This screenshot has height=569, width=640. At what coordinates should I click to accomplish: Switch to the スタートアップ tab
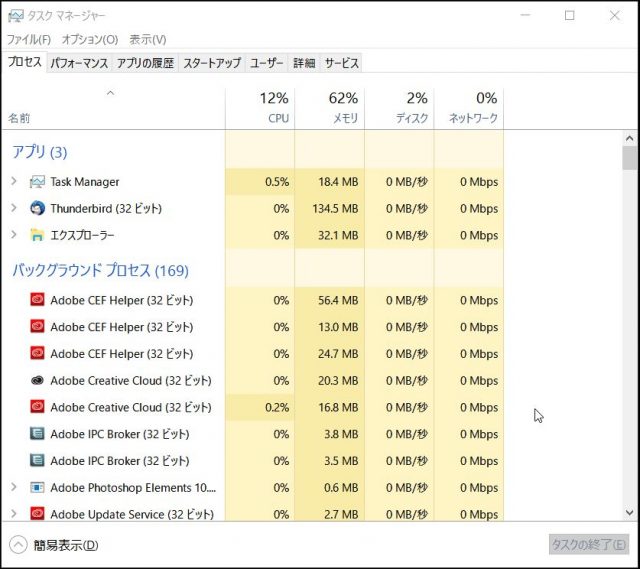pos(212,63)
